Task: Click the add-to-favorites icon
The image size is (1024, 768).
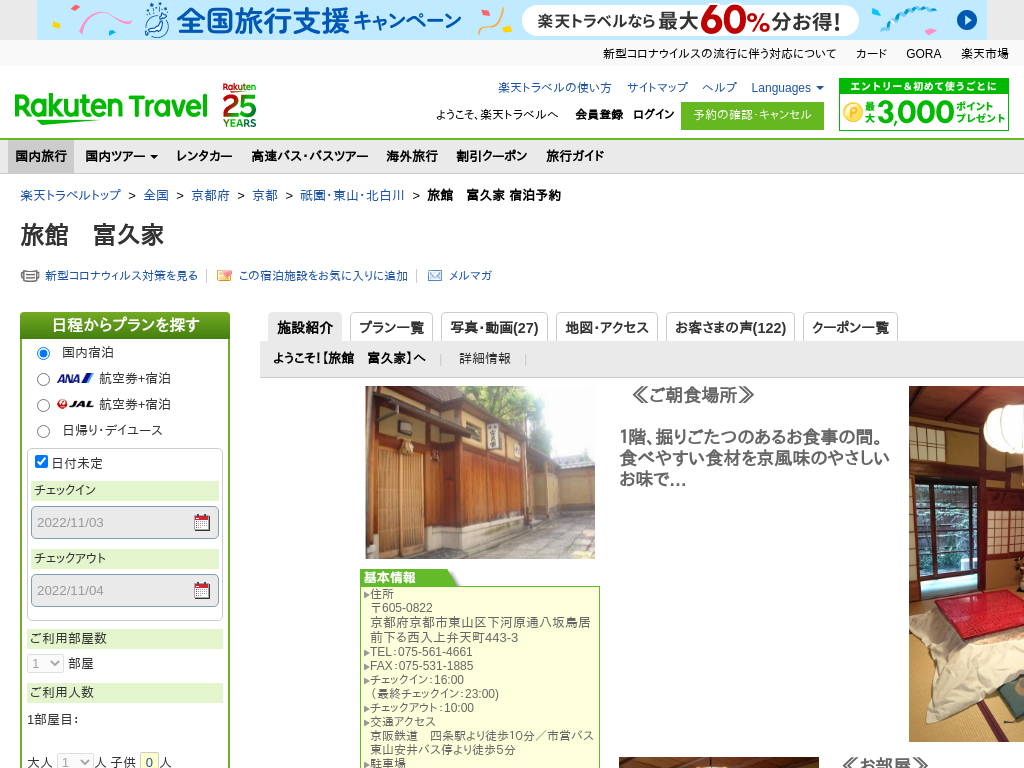Action: (x=224, y=276)
